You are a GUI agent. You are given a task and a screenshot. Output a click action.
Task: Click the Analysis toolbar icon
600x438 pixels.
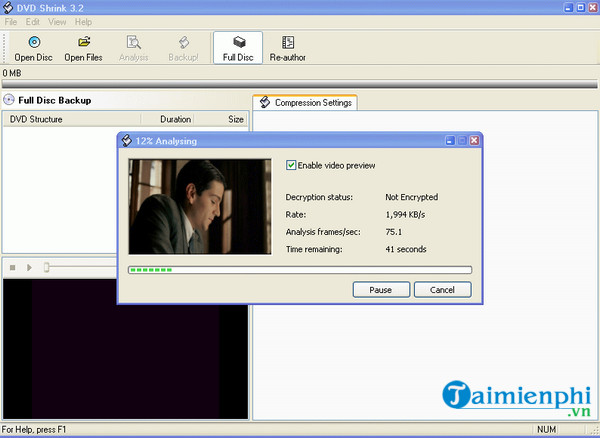pyautogui.click(x=134, y=48)
